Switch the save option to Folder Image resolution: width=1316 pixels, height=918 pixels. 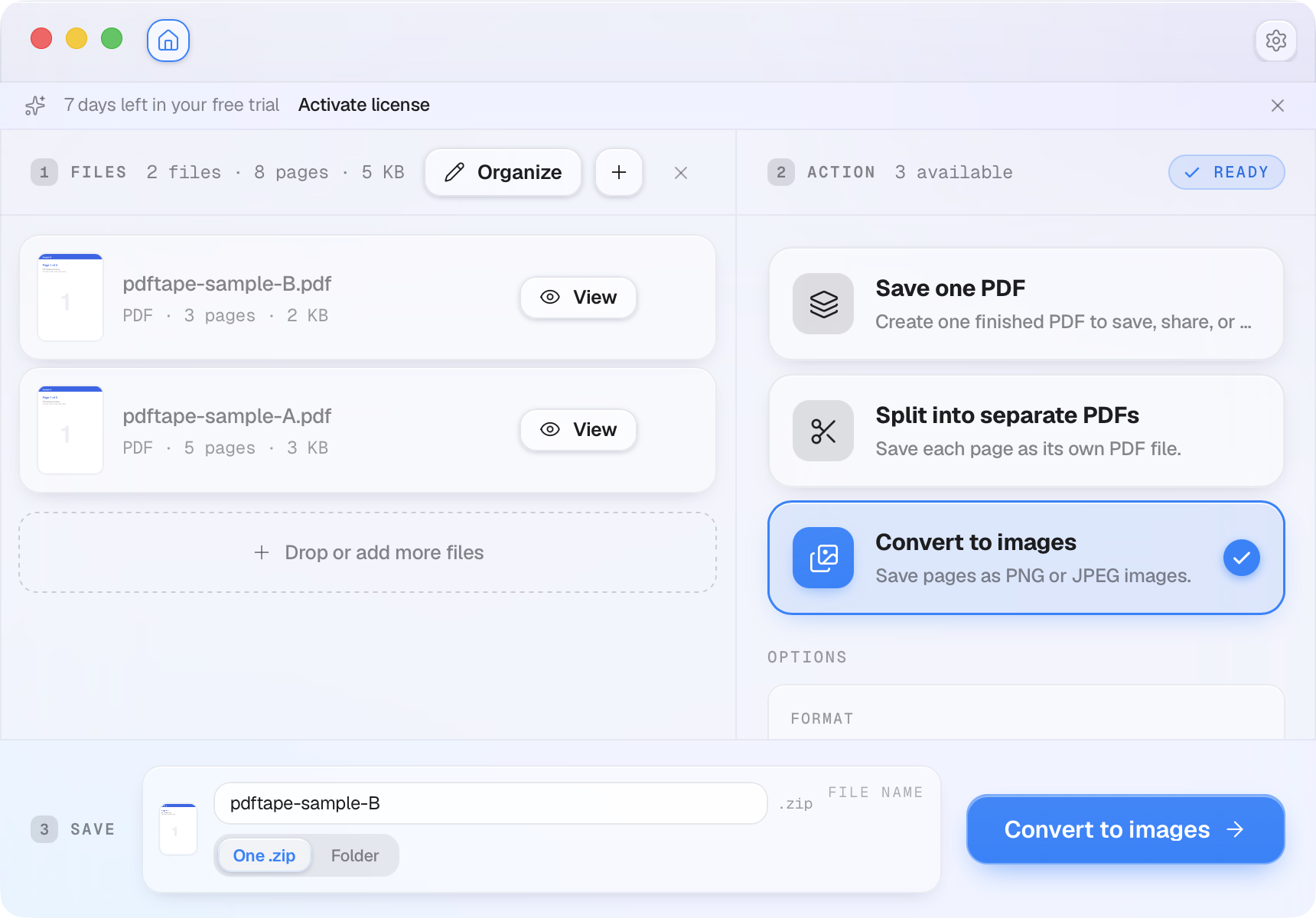point(355,855)
